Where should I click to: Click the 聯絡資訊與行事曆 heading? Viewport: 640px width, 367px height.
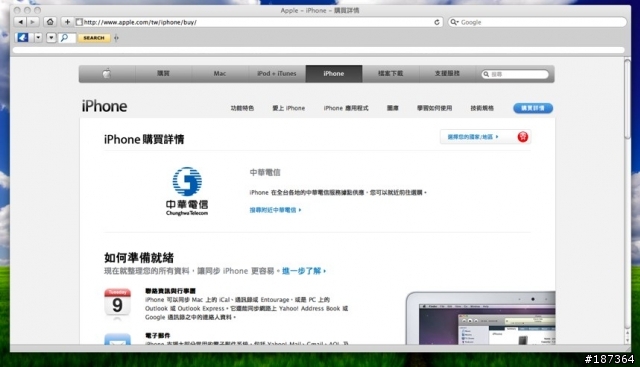click(170, 291)
